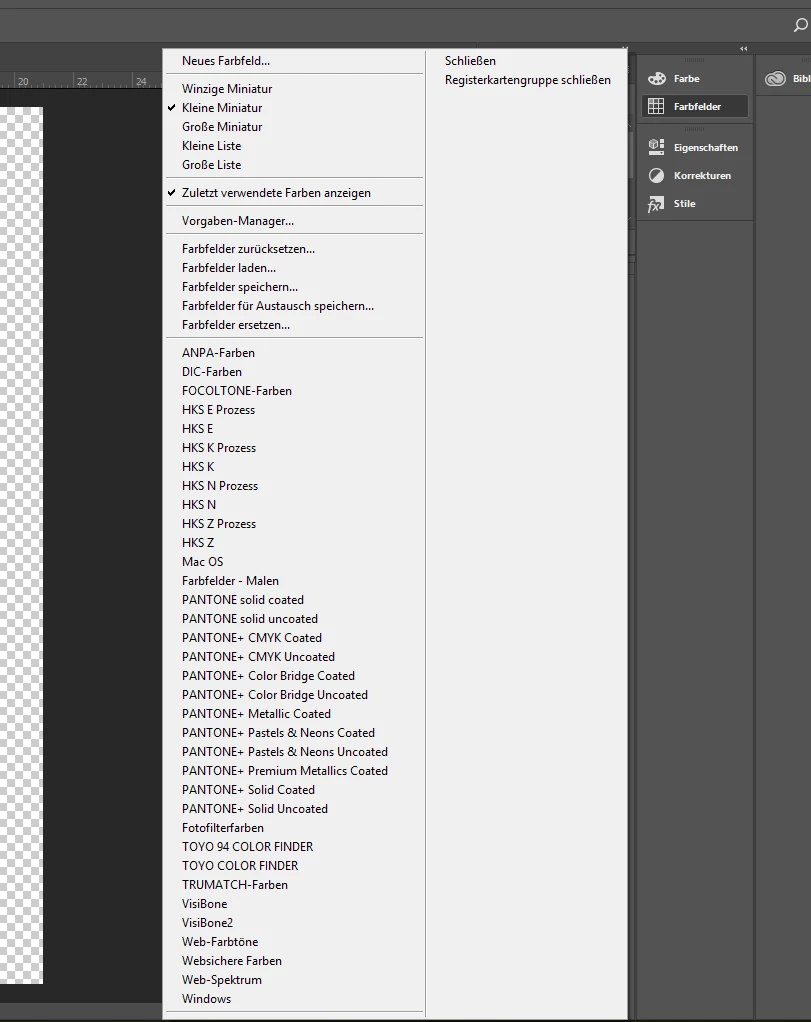Switch to Kleine Liste view

[x=211, y=145]
